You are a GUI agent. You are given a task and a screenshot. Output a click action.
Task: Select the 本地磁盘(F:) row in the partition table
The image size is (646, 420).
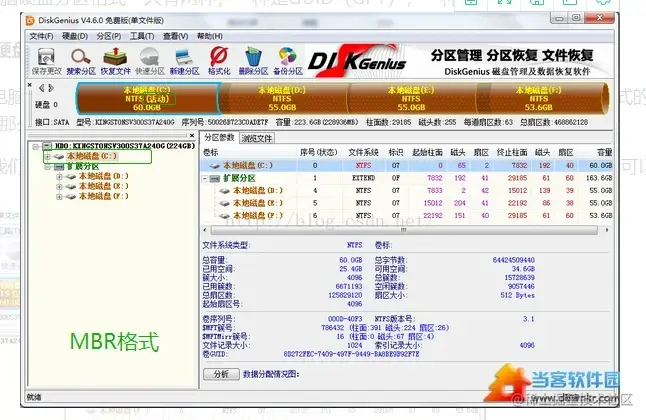pyautogui.click(x=407, y=215)
